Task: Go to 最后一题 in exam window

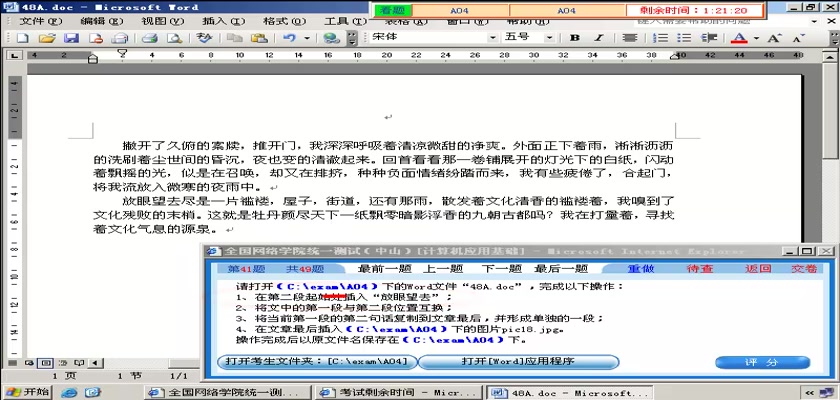Action: pyautogui.click(x=561, y=269)
